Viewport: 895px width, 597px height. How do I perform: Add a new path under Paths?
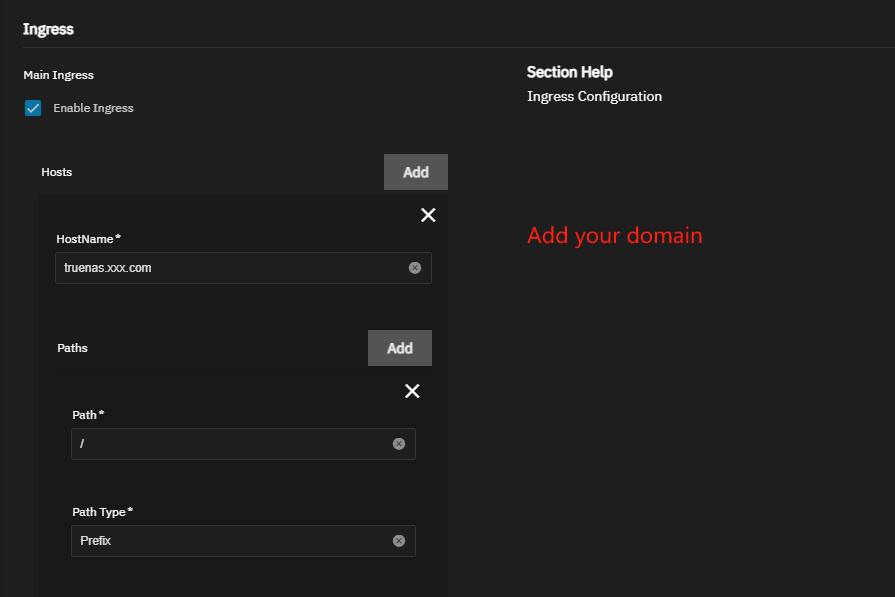pyautogui.click(x=399, y=348)
